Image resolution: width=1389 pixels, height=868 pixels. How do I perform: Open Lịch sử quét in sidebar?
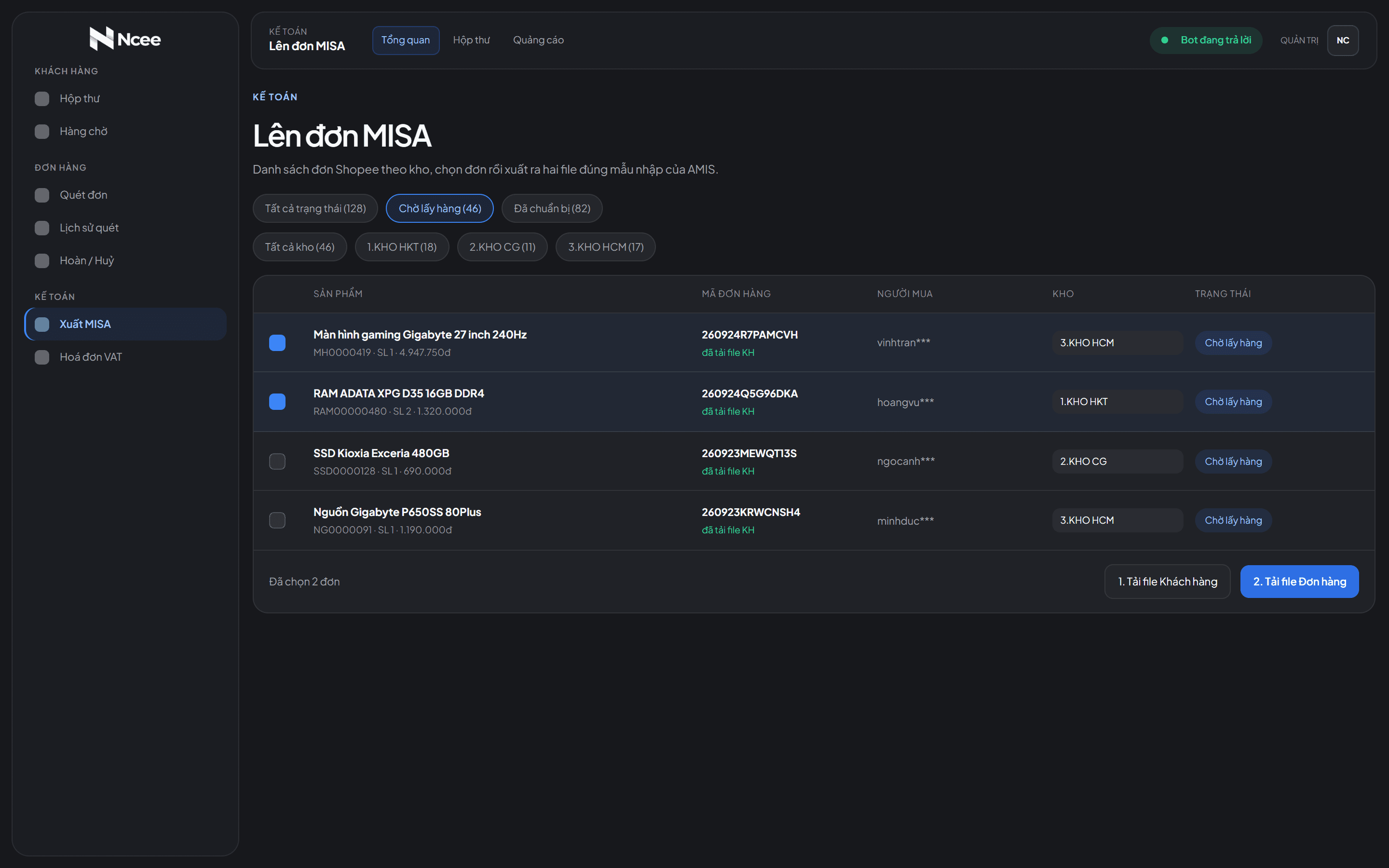point(125,228)
